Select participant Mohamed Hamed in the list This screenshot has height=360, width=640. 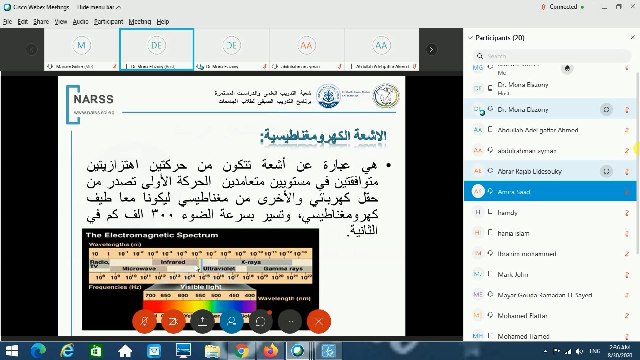click(x=550, y=336)
